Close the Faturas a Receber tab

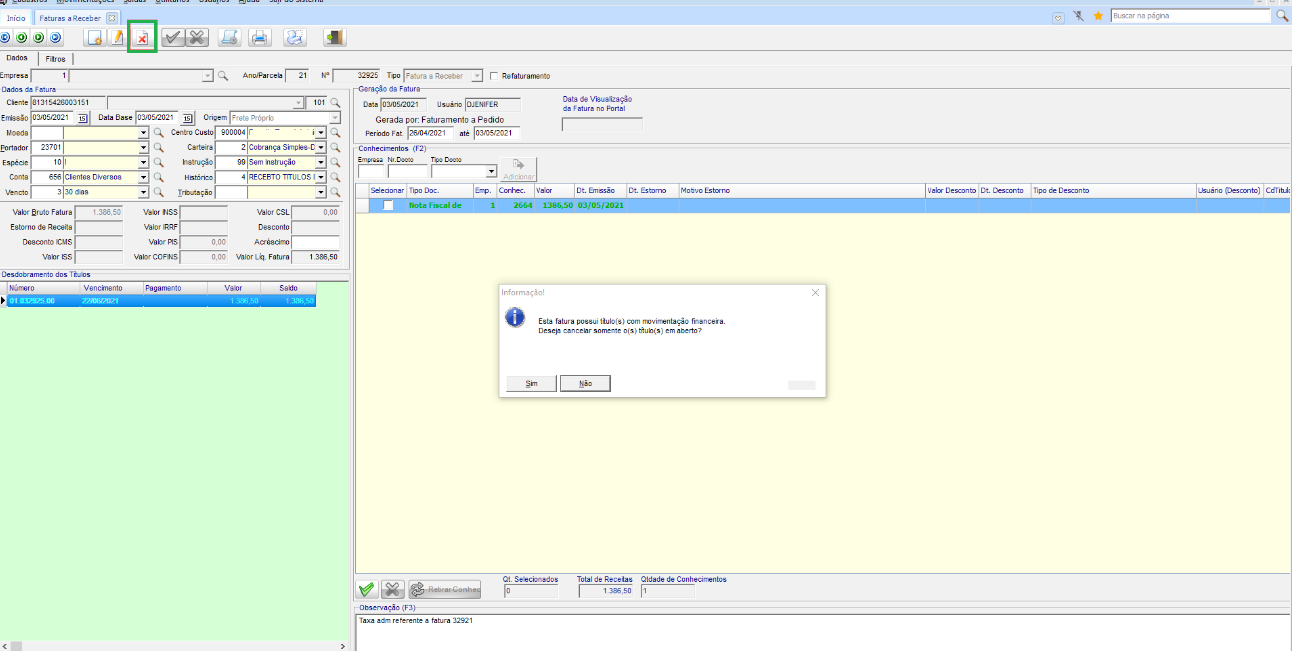pyautogui.click(x=112, y=18)
